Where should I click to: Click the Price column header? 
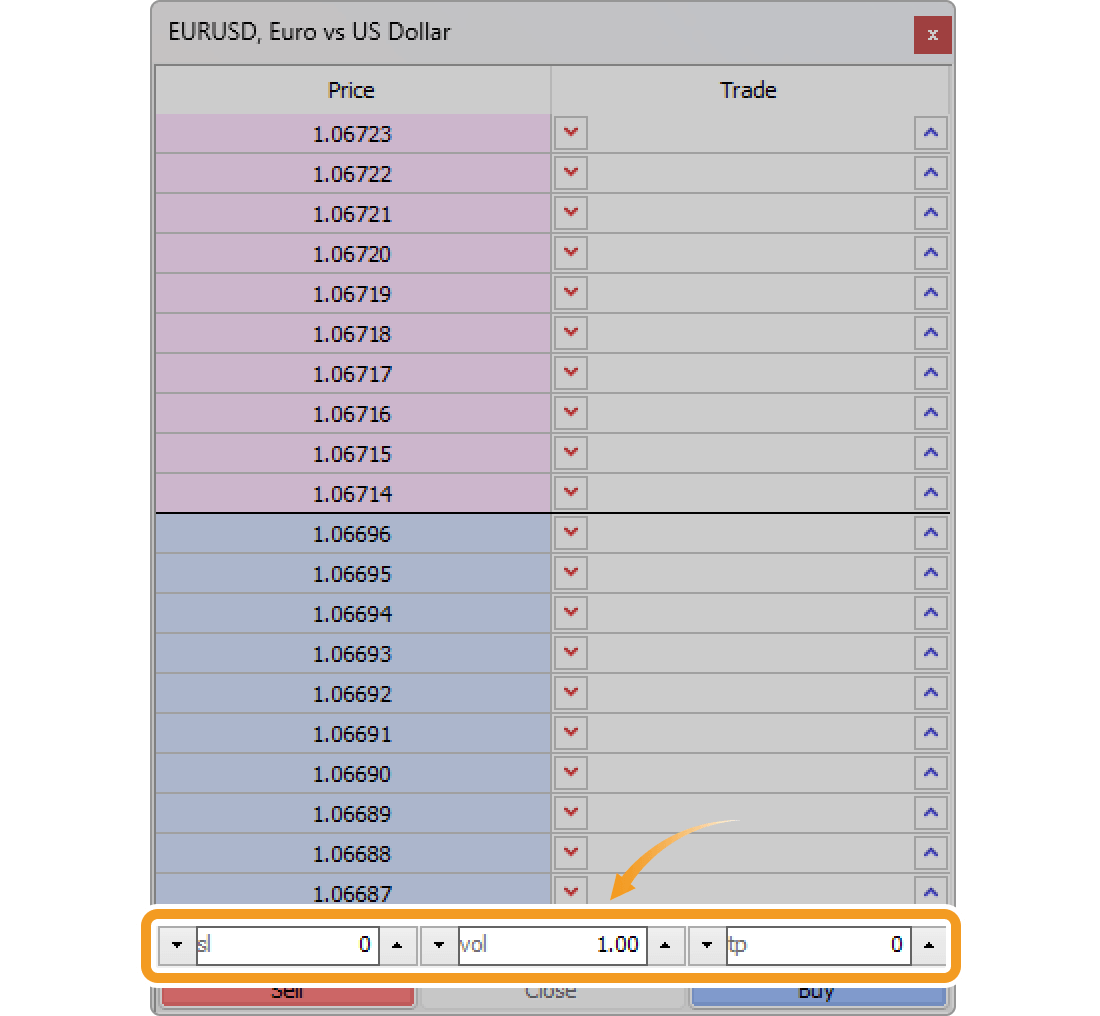(x=351, y=90)
